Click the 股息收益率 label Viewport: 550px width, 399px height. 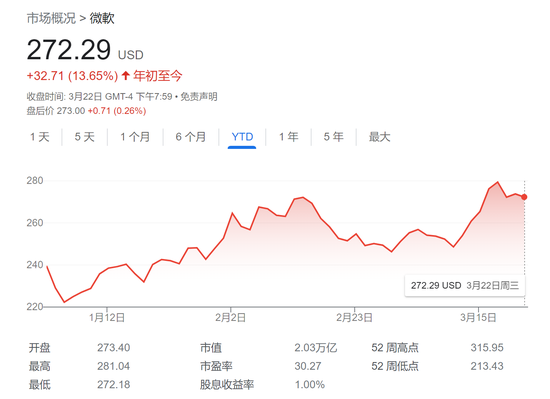tap(227, 385)
